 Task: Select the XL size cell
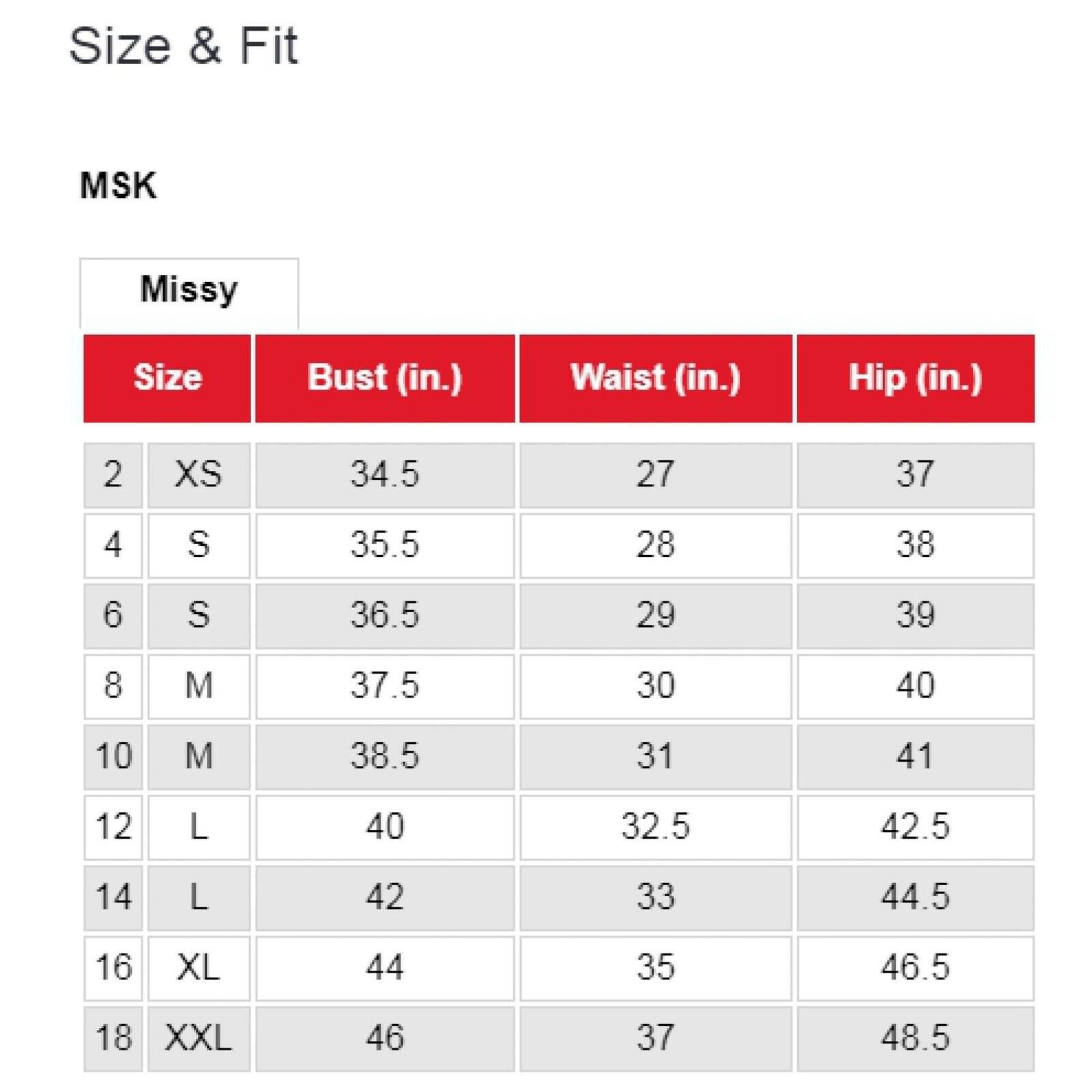[199, 968]
